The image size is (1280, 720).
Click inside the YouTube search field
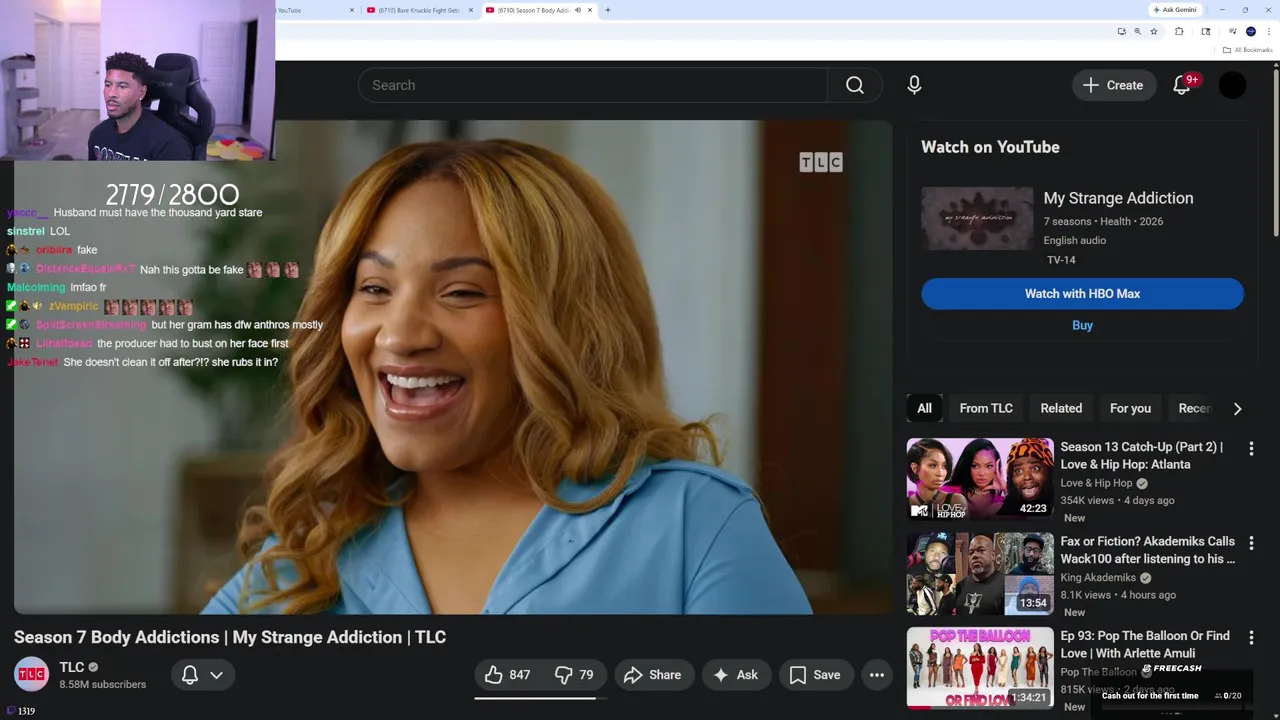593,85
